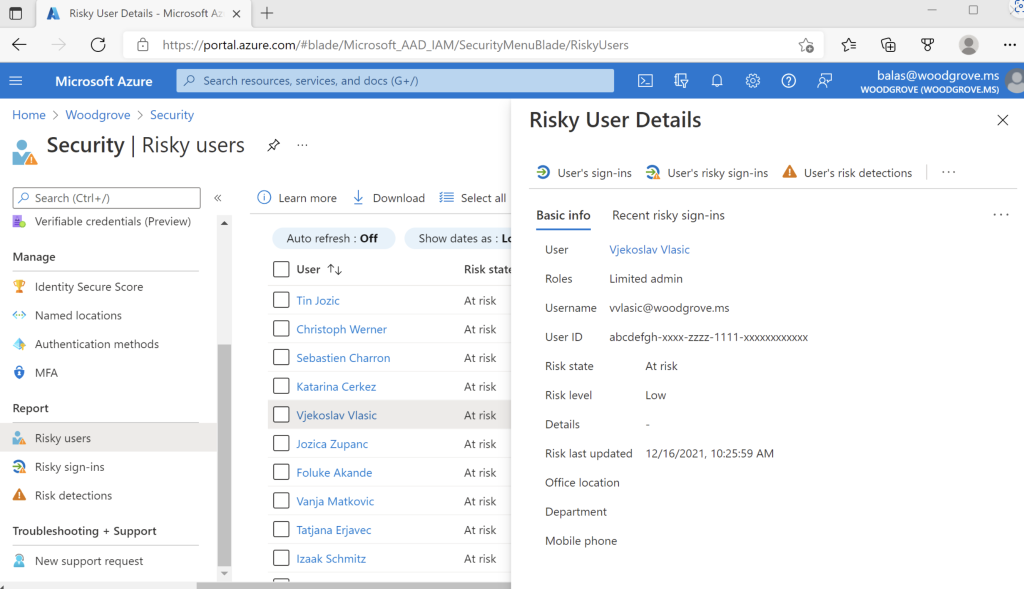Open the ellipsis menu beside Risky users title
The width and height of the screenshot is (1024, 589).
pyautogui.click(x=302, y=145)
